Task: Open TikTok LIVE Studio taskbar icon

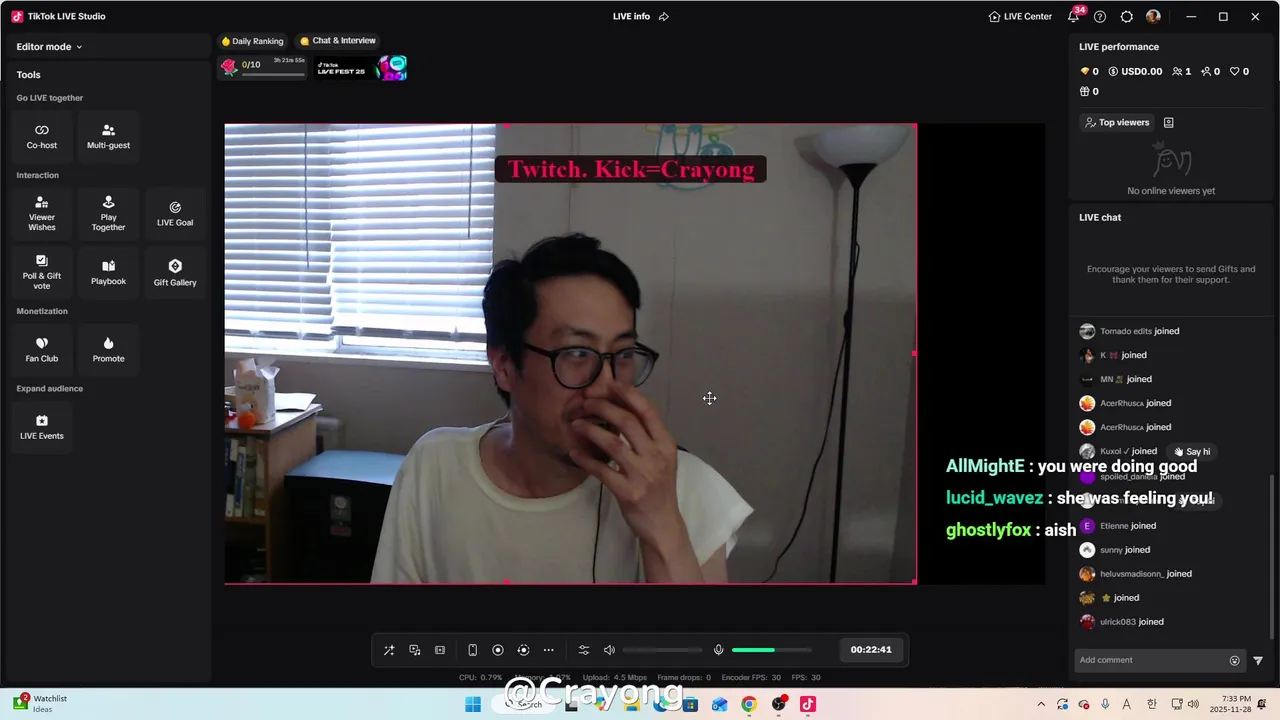Action: point(808,704)
